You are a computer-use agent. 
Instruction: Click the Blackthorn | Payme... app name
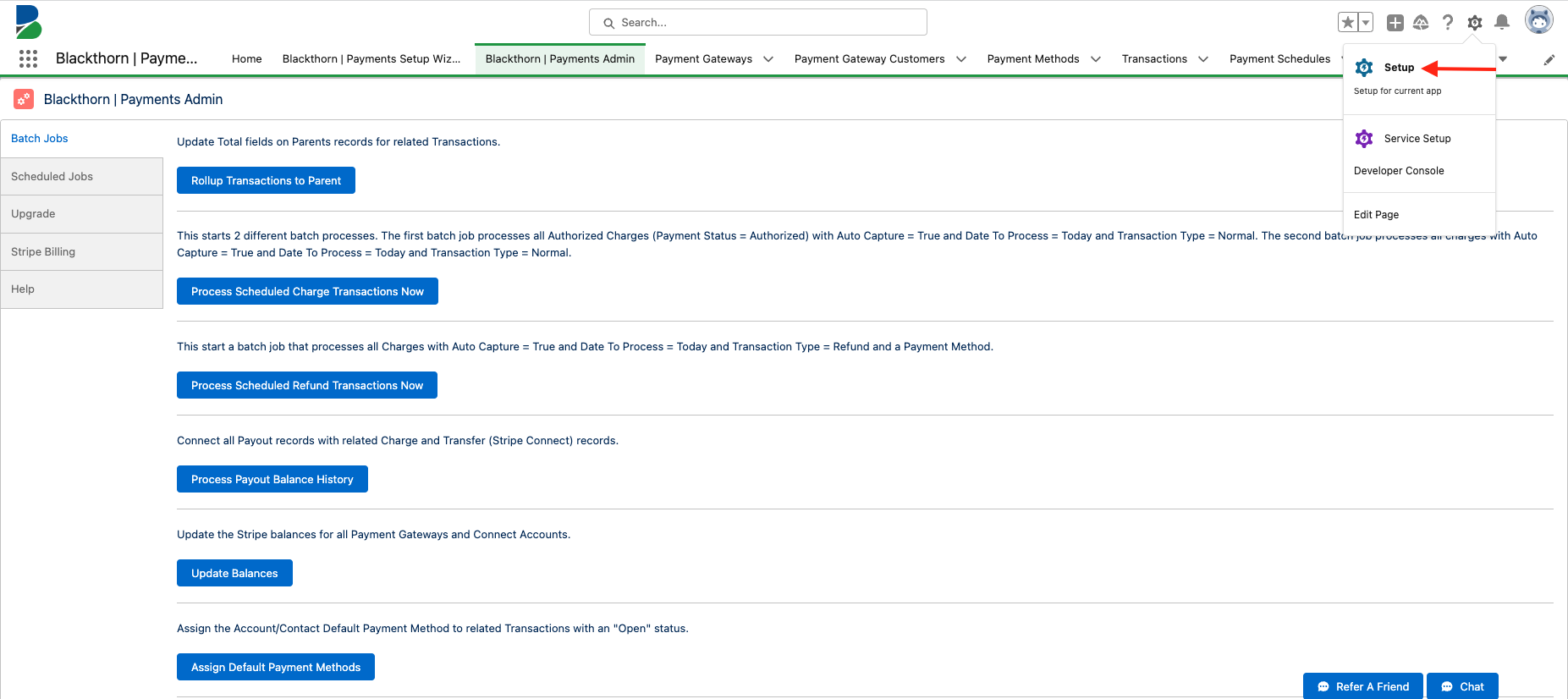tap(127, 58)
